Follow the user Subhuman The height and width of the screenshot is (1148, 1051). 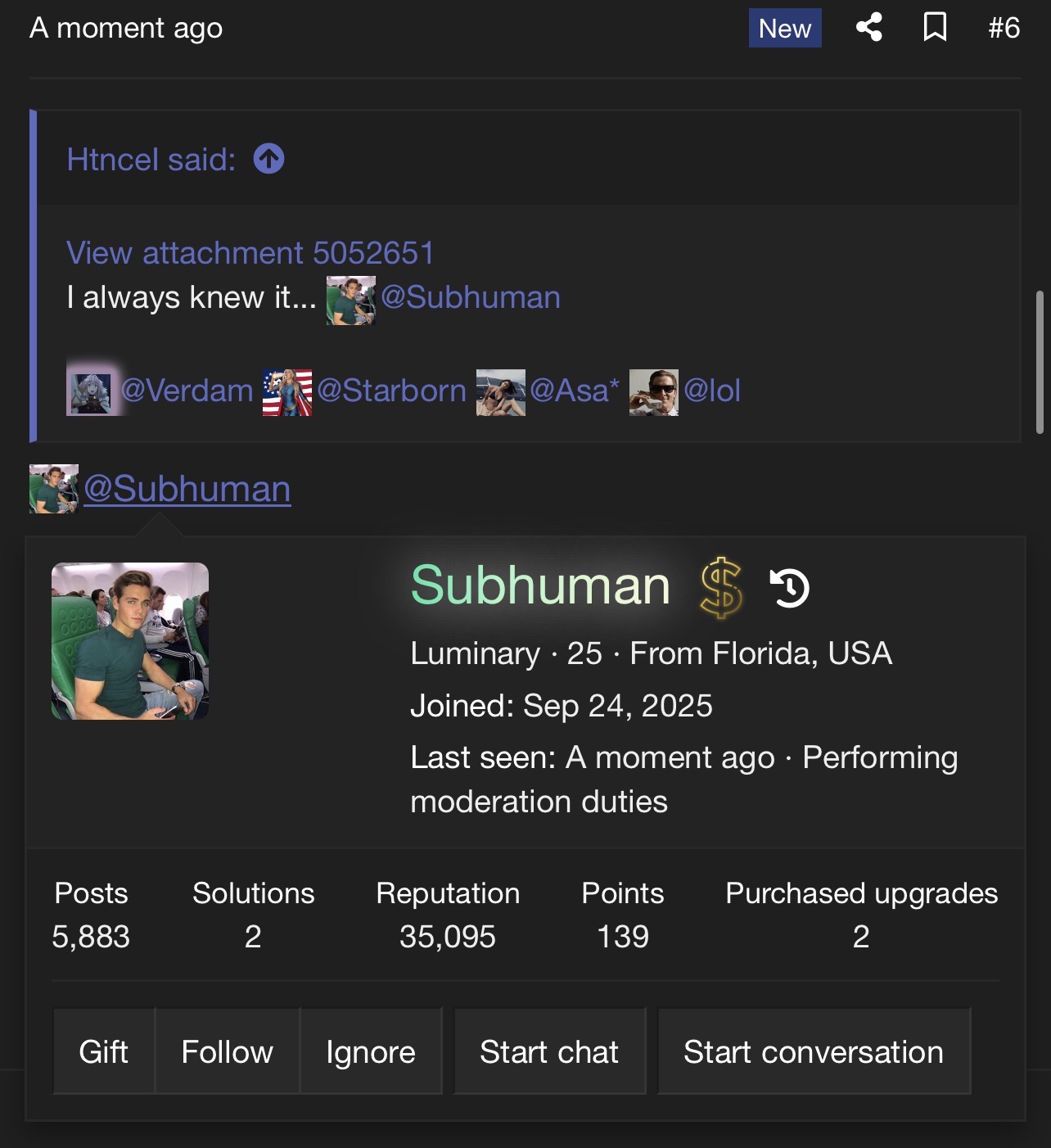point(228,1051)
